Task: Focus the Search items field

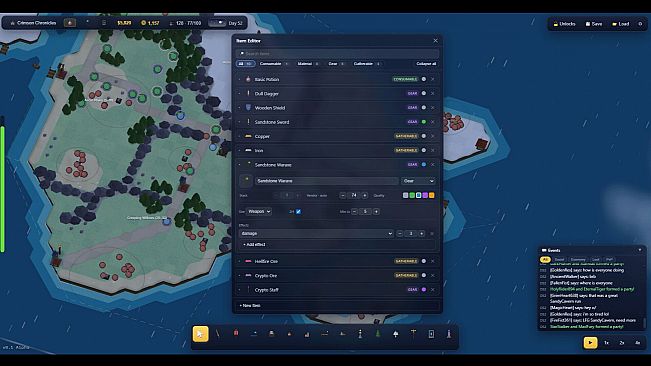Action: coord(337,54)
